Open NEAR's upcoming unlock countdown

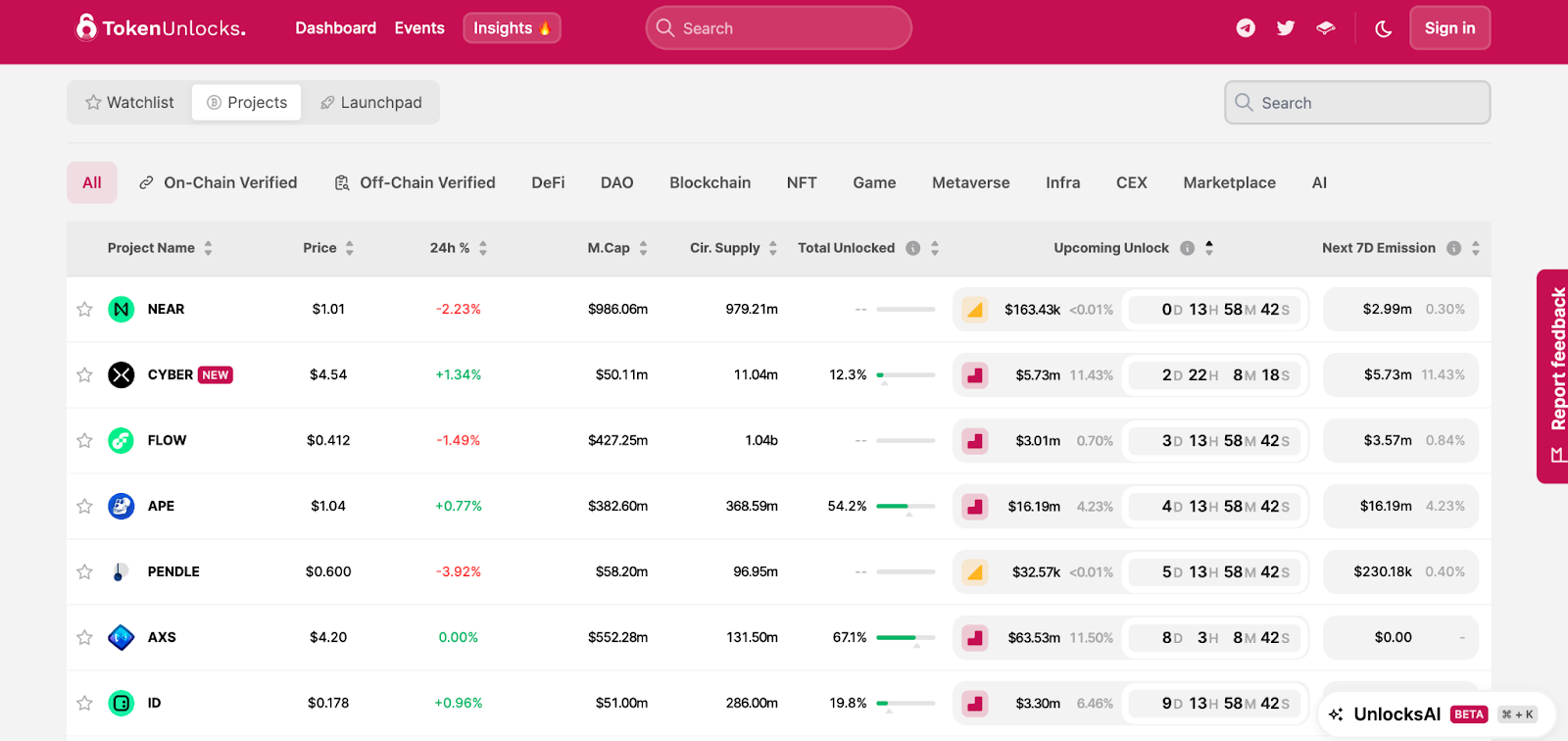[1215, 310]
